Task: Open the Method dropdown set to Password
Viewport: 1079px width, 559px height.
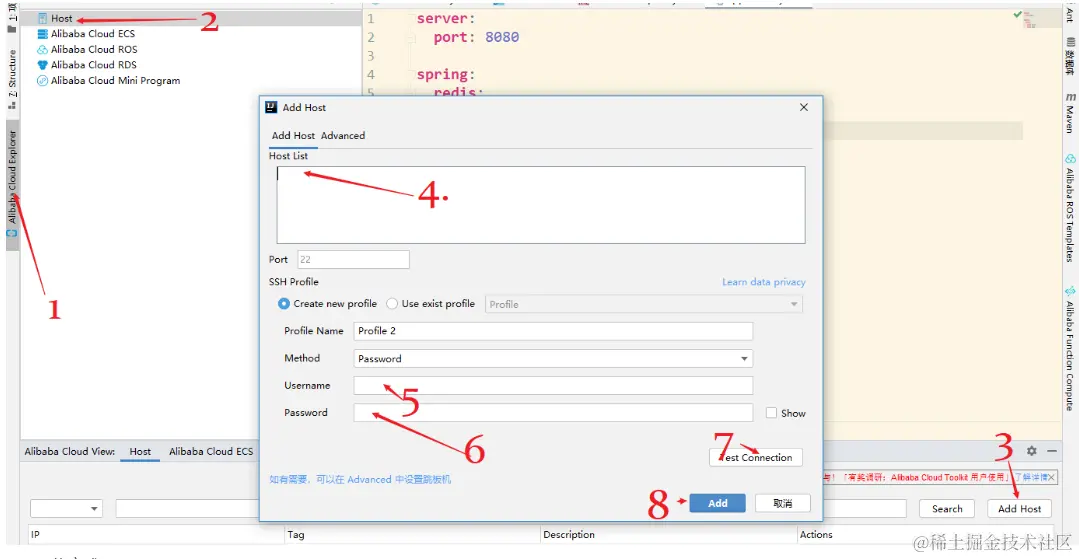Action: pyautogui.click(x=553, y=359)
